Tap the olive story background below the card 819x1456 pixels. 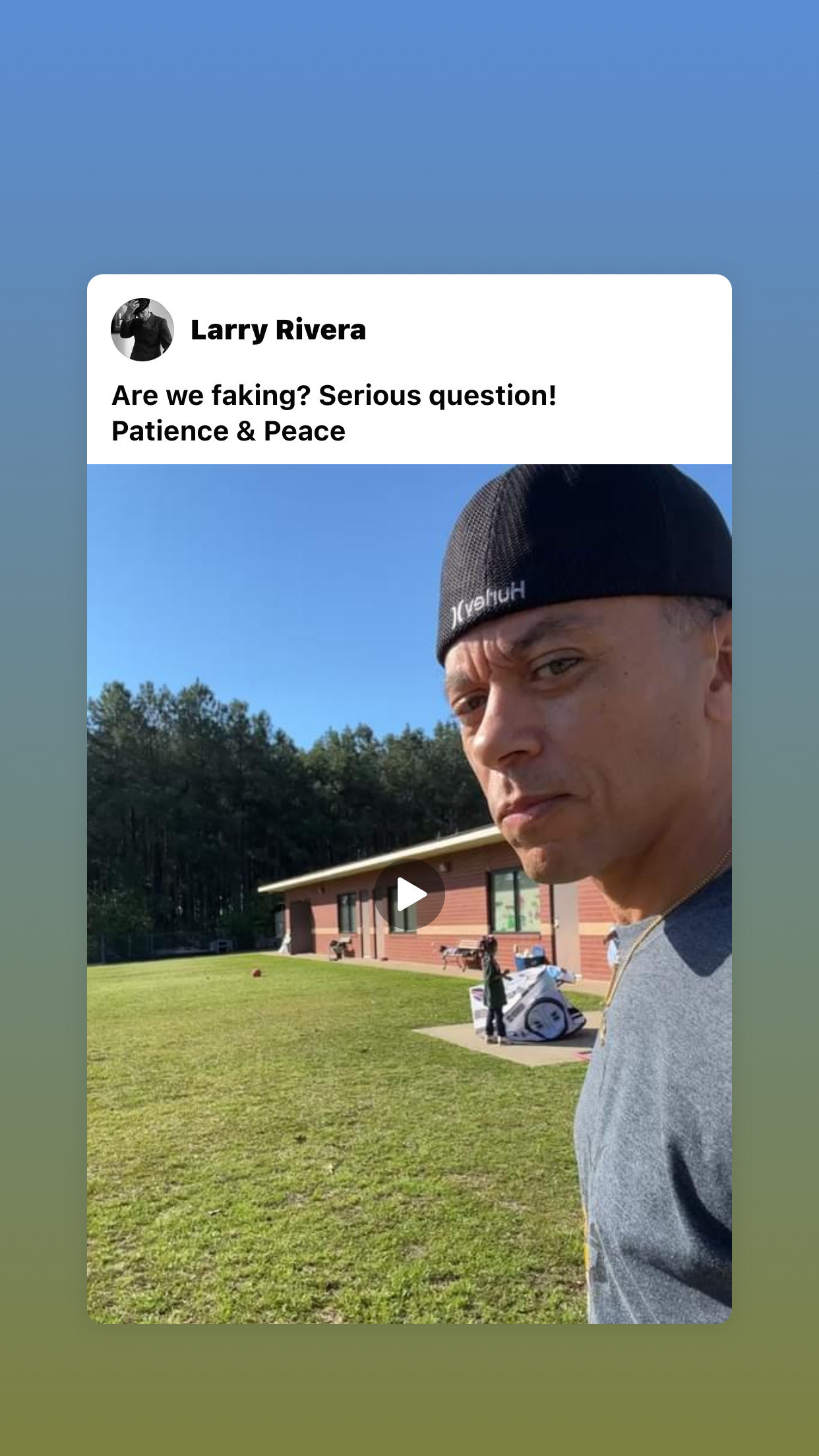click(x=409, y=1390)
